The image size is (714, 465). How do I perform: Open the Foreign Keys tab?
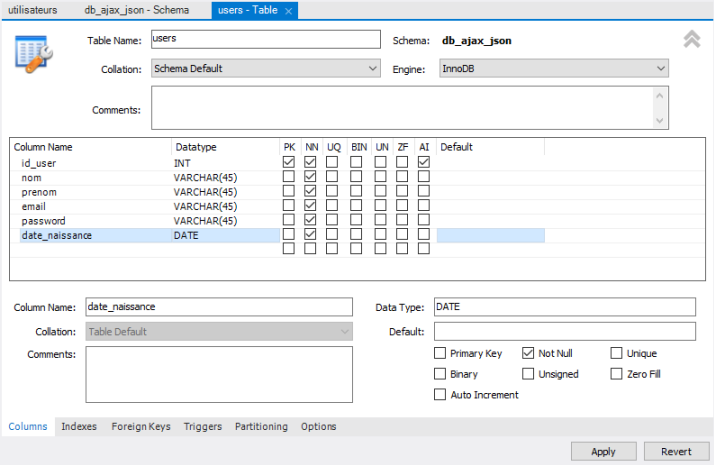coord(141,426)
